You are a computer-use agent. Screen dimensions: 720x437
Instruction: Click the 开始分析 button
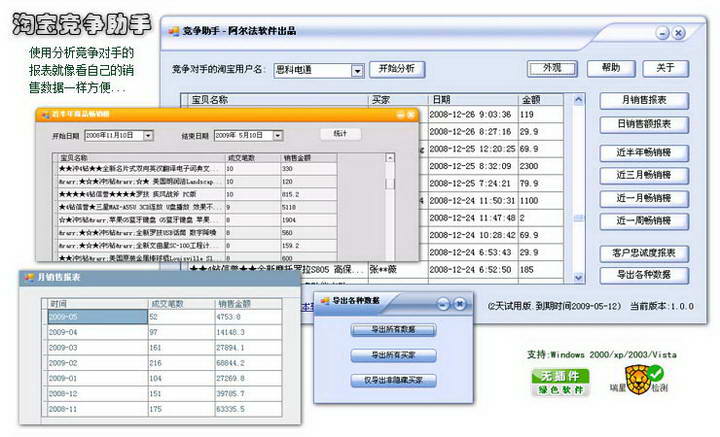[395, 69]
